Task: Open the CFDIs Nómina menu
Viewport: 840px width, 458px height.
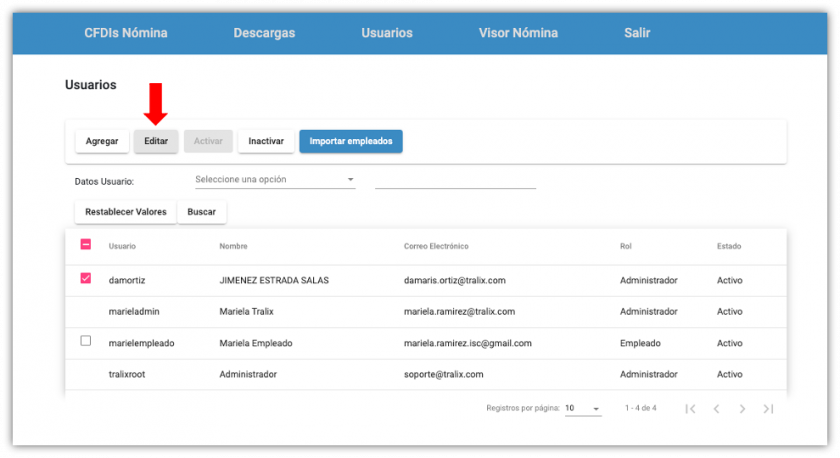Action: point(125,33)
